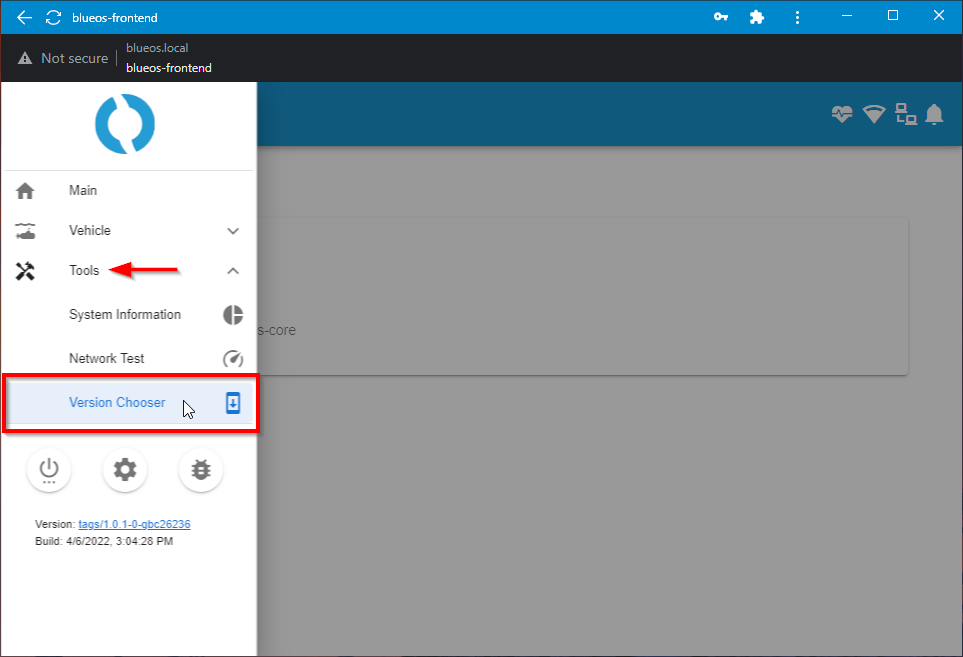Select Main from the sidebar

82,190
